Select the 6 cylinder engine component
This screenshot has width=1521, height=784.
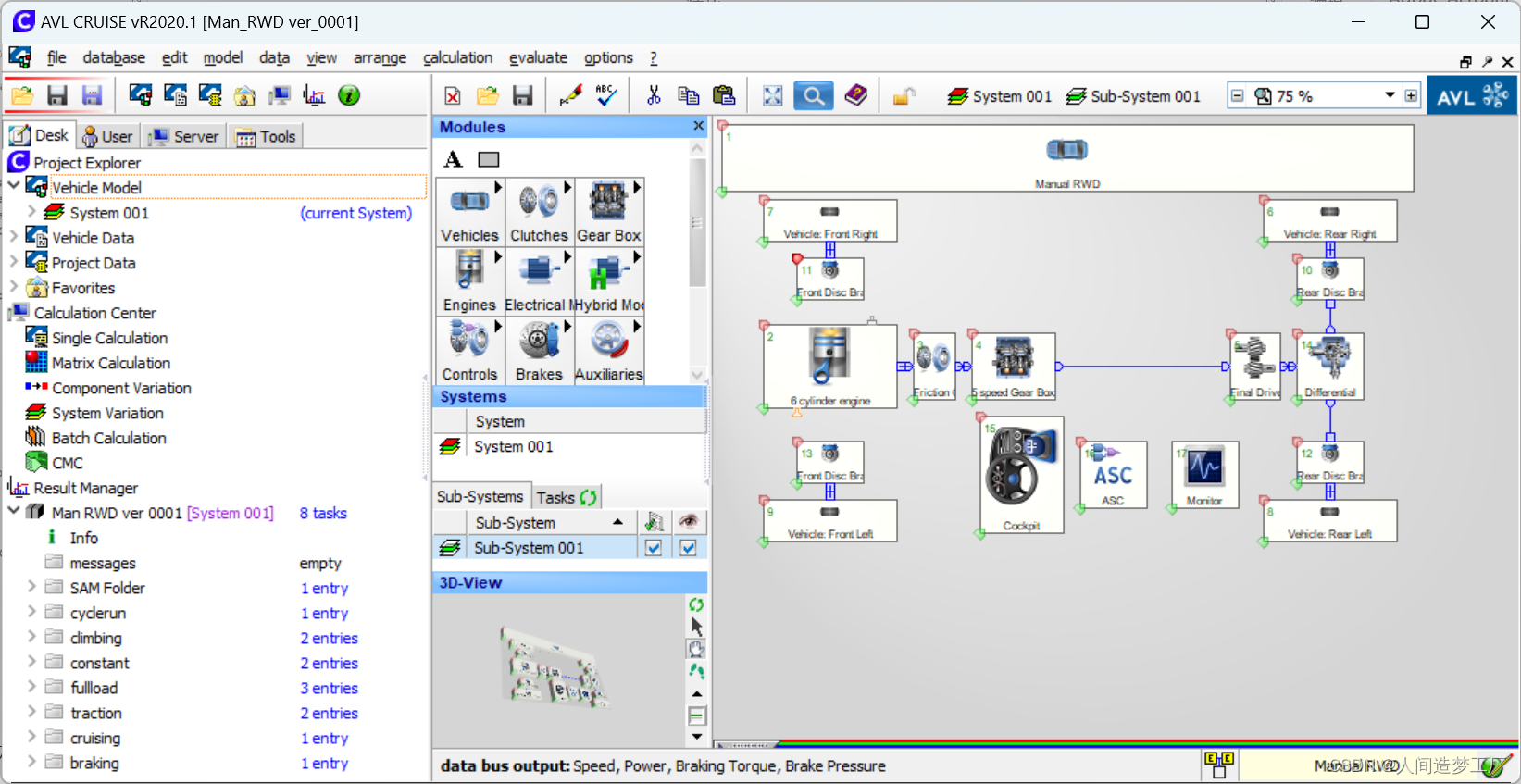[x=830, y=366]
